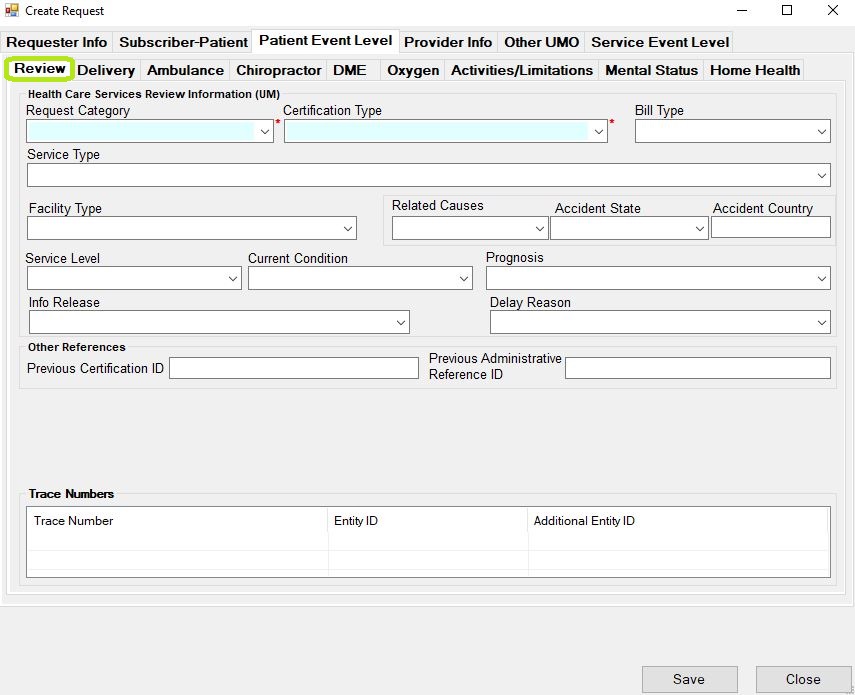Click the Previous Administrative Reference ID field
The width and height of the screenshot is (855, 695).
pos(698,368)
